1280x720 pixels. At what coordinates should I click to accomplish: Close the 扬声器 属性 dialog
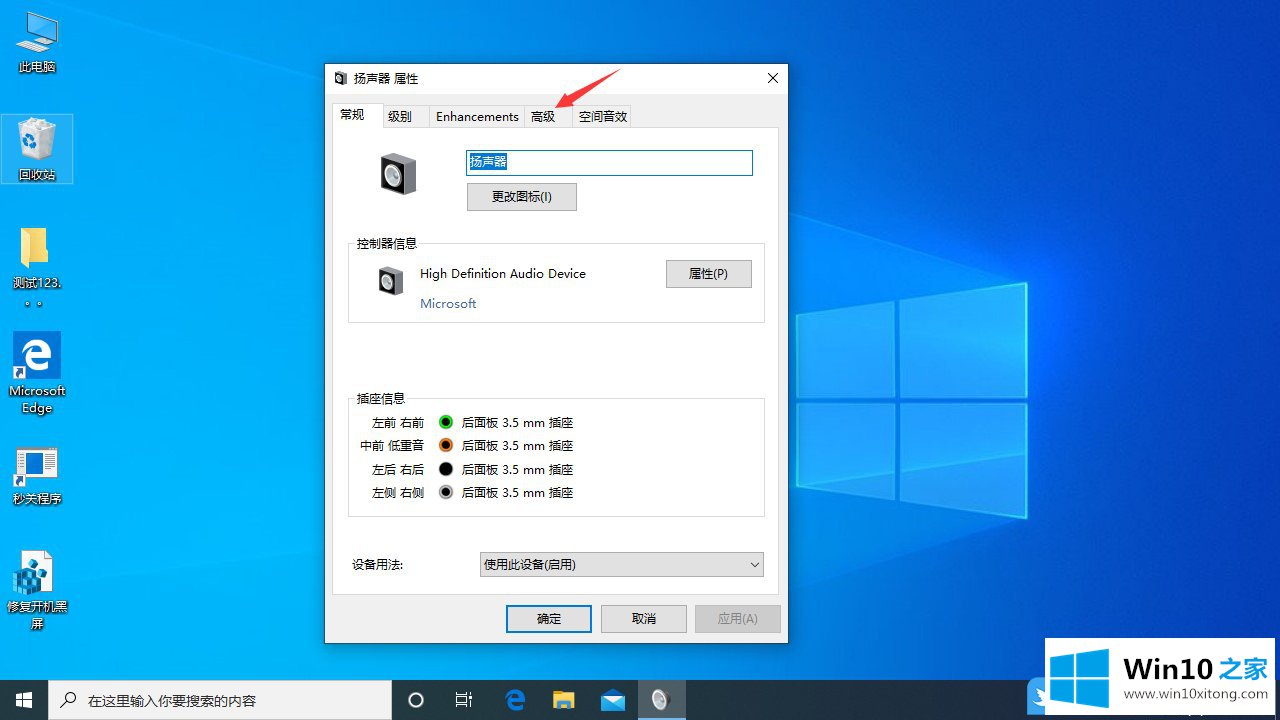[772, 78]
